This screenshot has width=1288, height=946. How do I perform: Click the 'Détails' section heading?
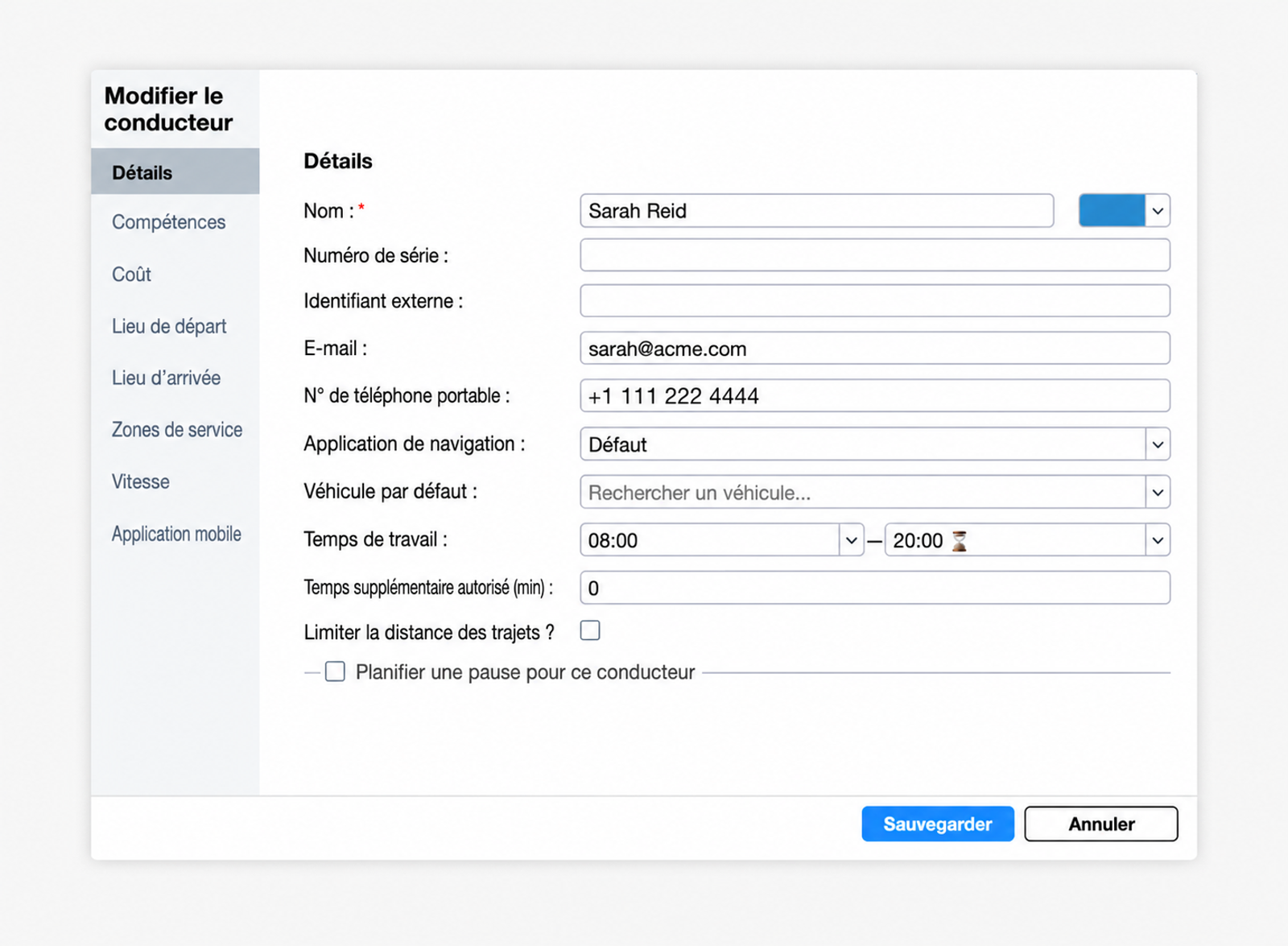tap(338, 161)
